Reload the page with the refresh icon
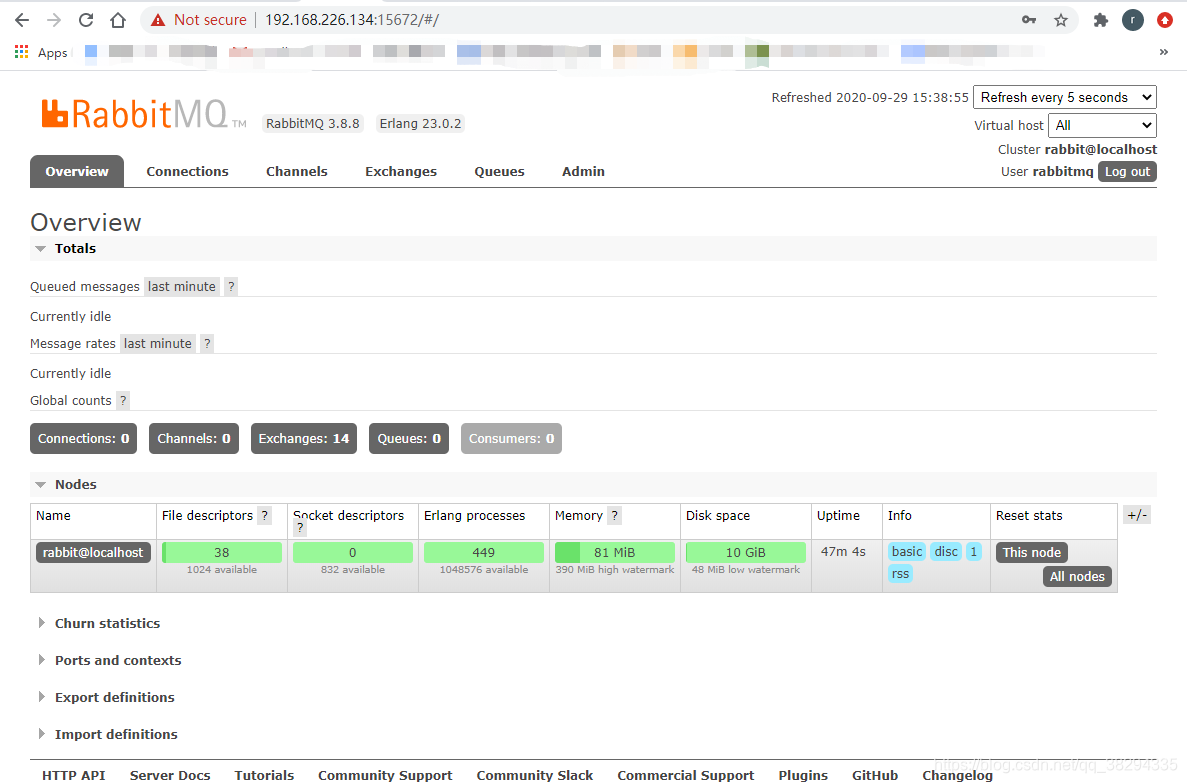Screen dimensions: 1187x783 point(86,20)
